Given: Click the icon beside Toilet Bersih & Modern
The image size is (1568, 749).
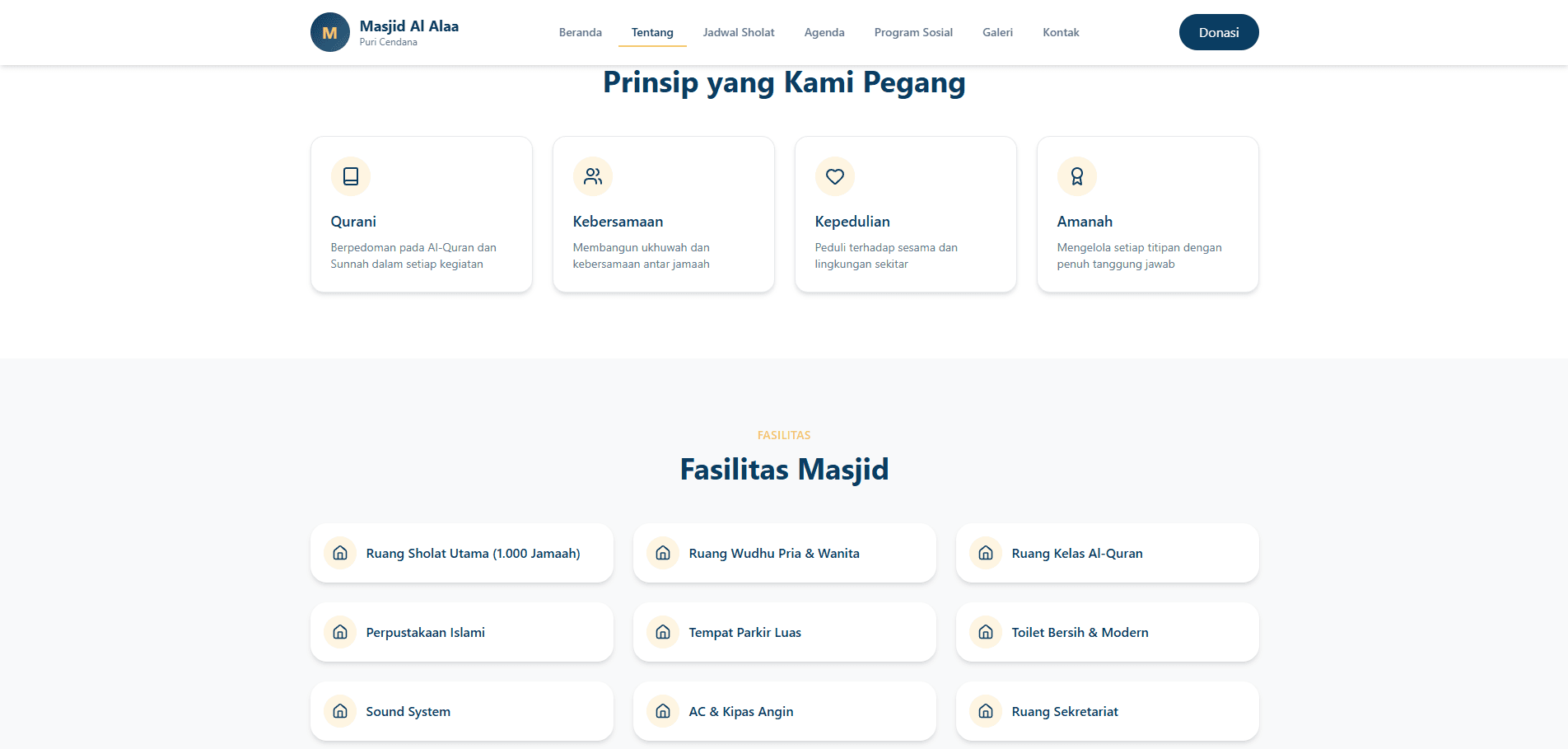Looking at the screenshot, I should coord(986,632).
